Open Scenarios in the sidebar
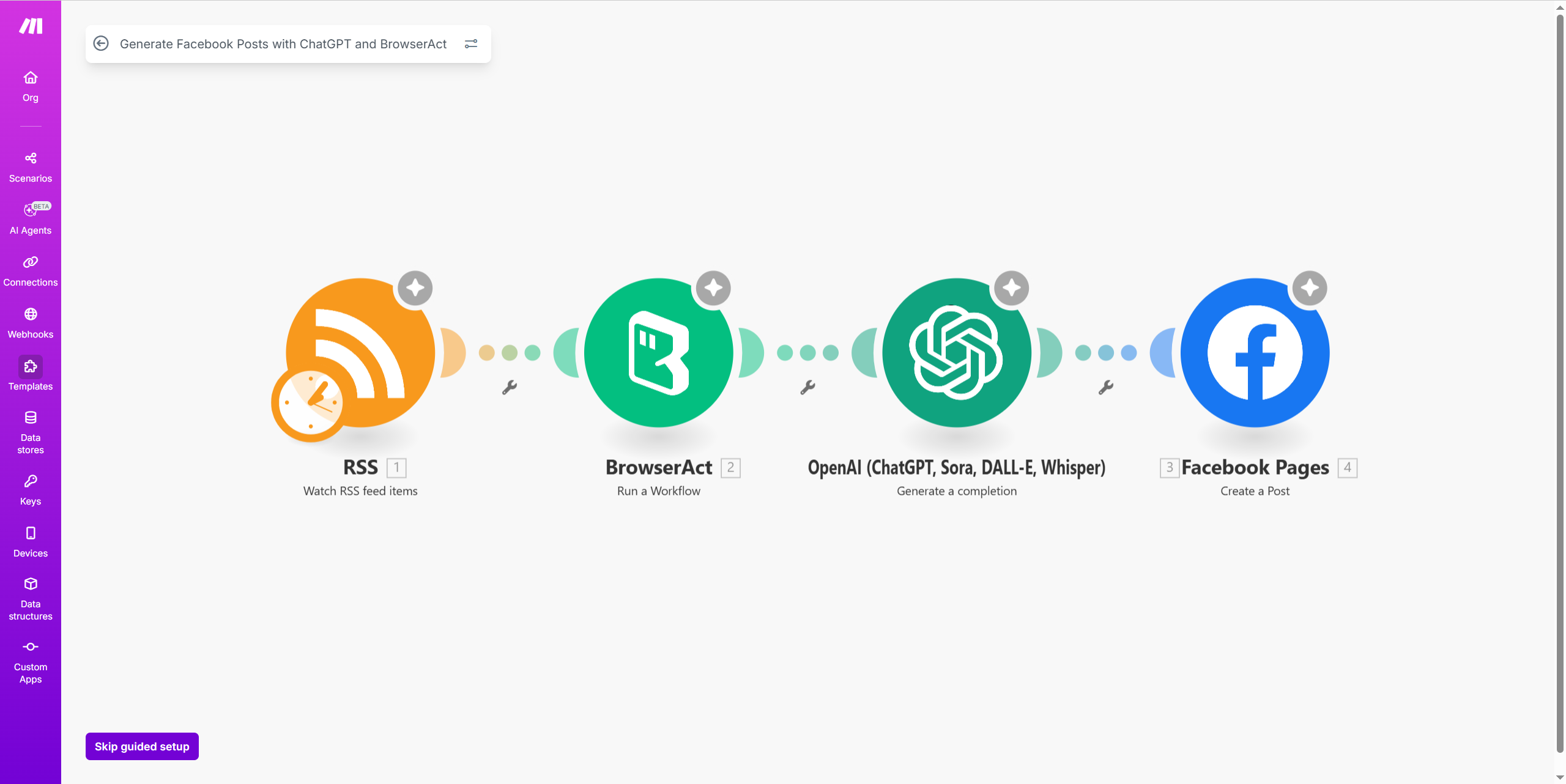This screenshot has height=784, width=1566. click(x=31, y=167)
